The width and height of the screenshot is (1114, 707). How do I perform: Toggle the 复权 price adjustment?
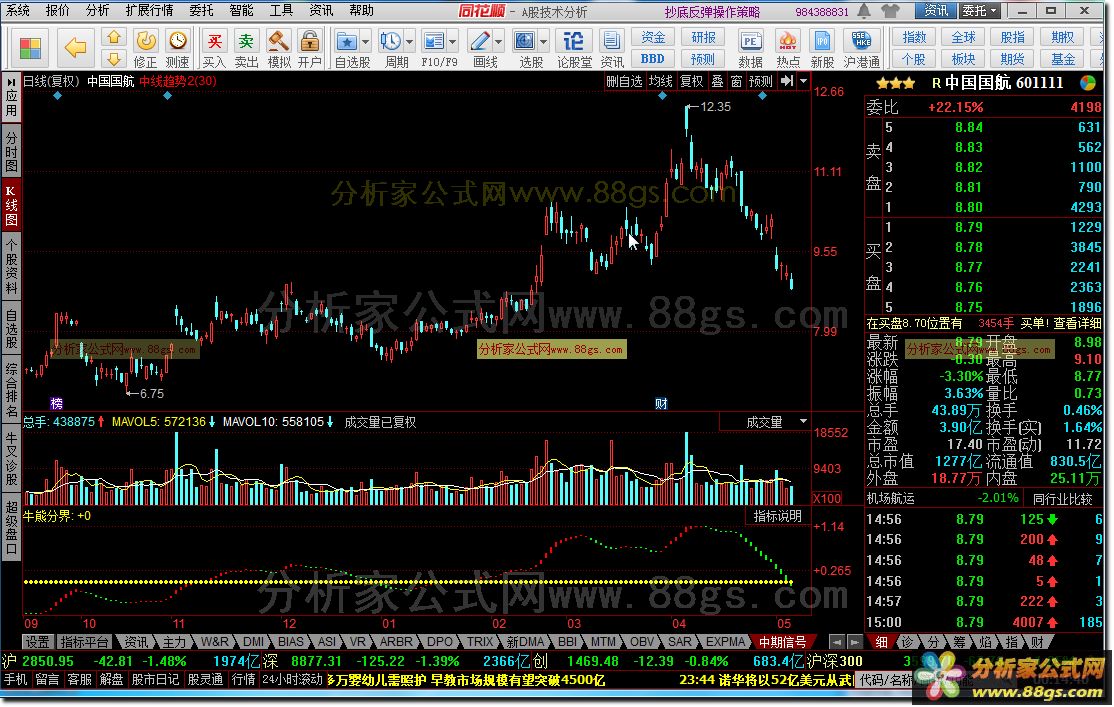pyautogui.click(x=691, y=82)
